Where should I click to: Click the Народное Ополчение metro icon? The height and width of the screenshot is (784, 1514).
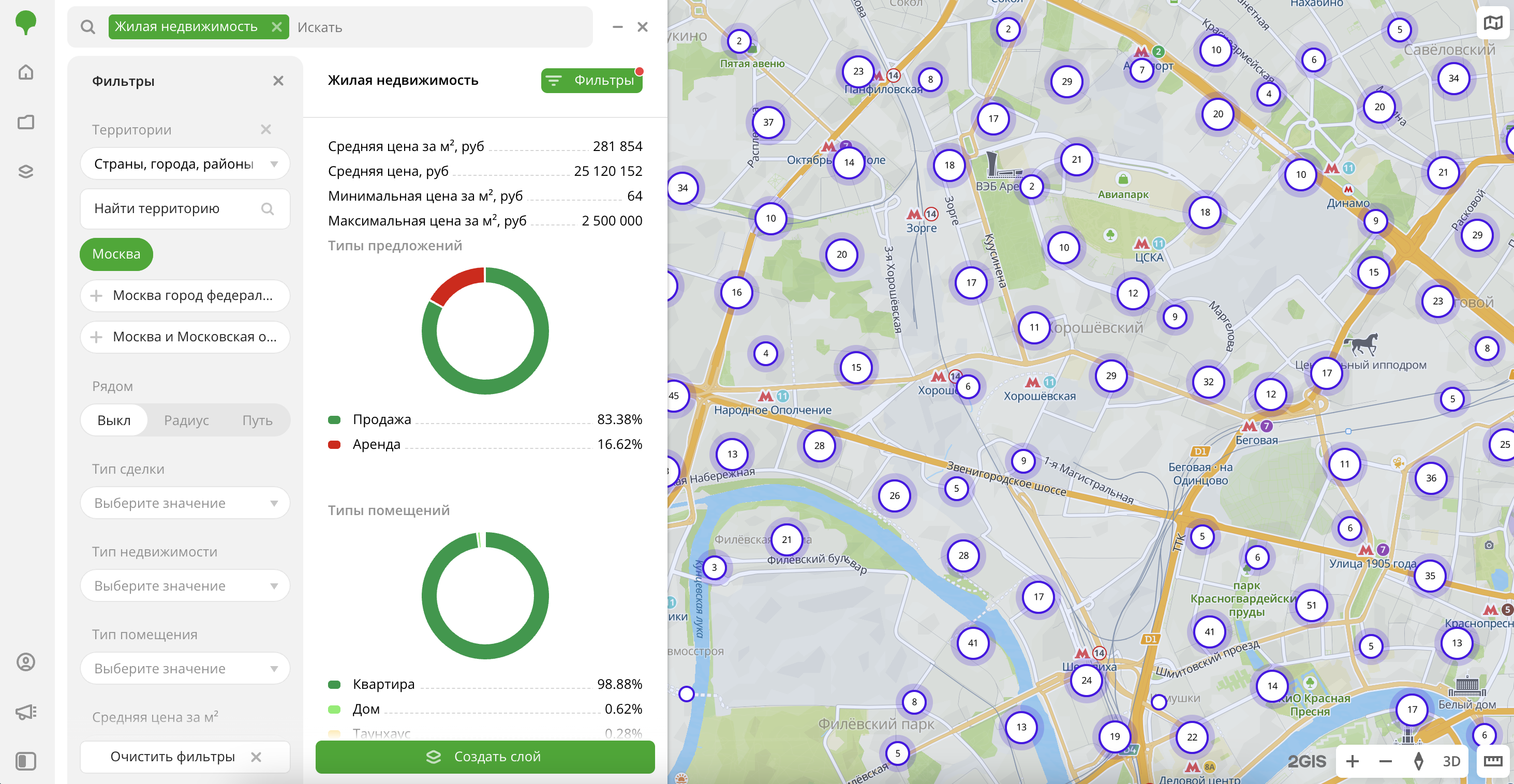click(765, 396)
